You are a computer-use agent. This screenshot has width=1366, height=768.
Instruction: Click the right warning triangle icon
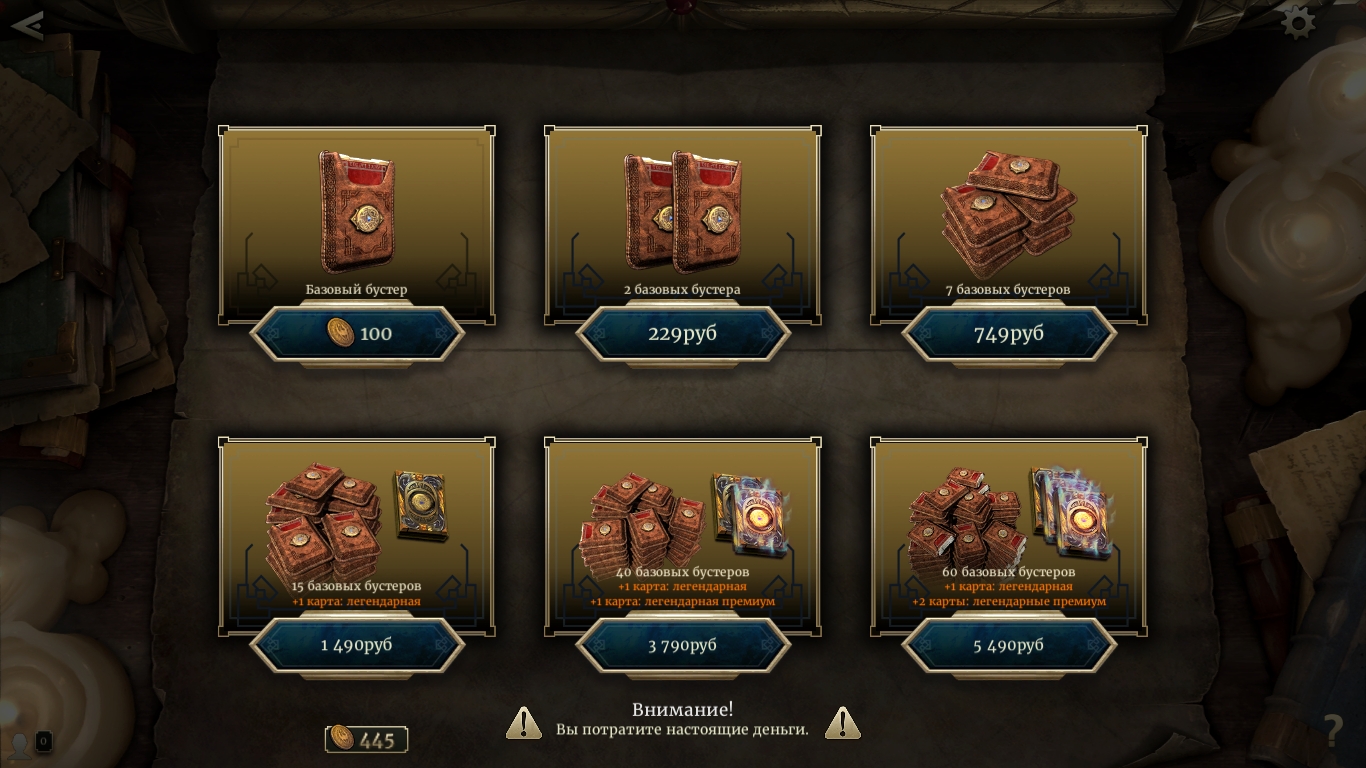pos(843,723)
